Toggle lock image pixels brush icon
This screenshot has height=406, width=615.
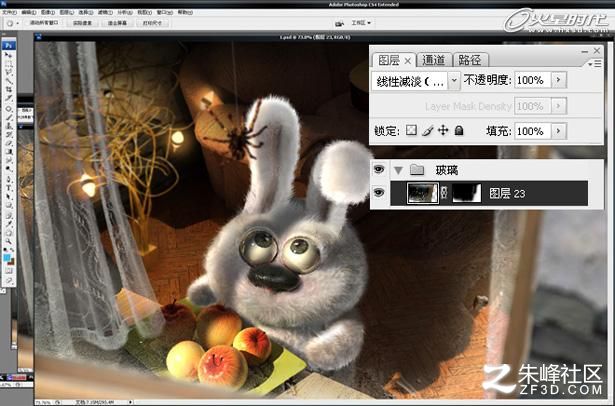point(428,130)
